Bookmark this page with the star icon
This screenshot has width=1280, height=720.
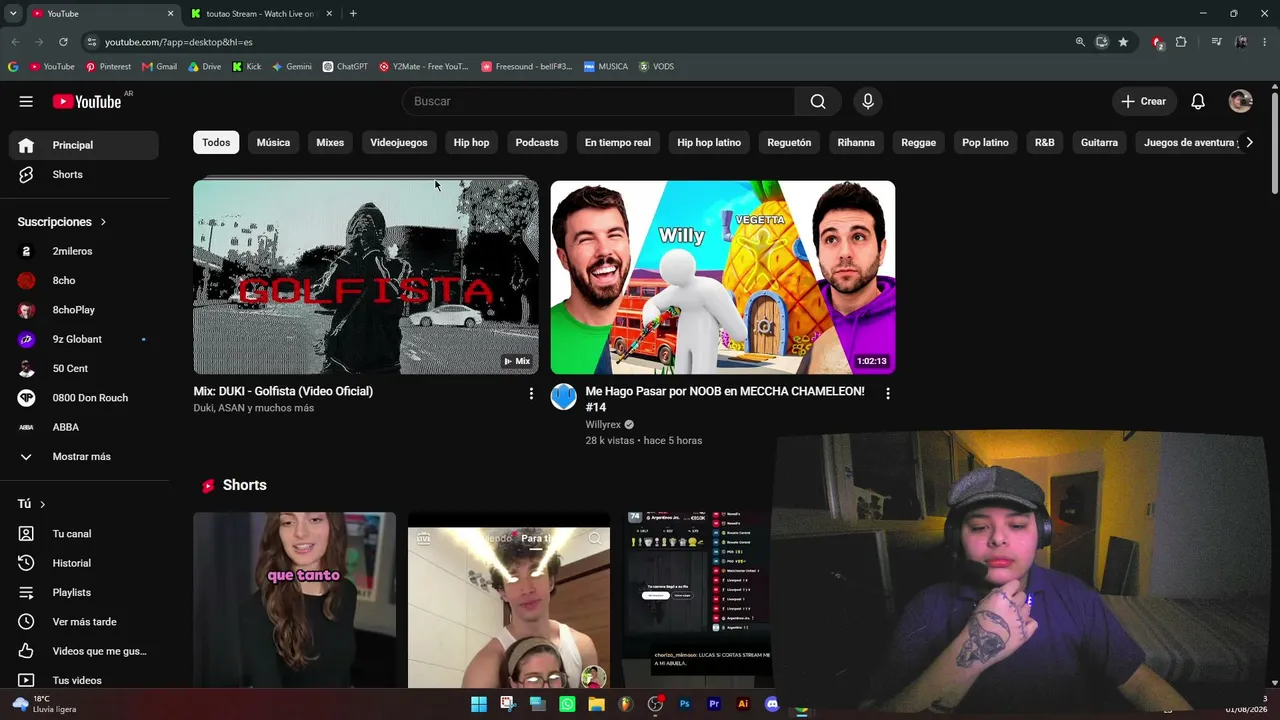point(1123,42)
